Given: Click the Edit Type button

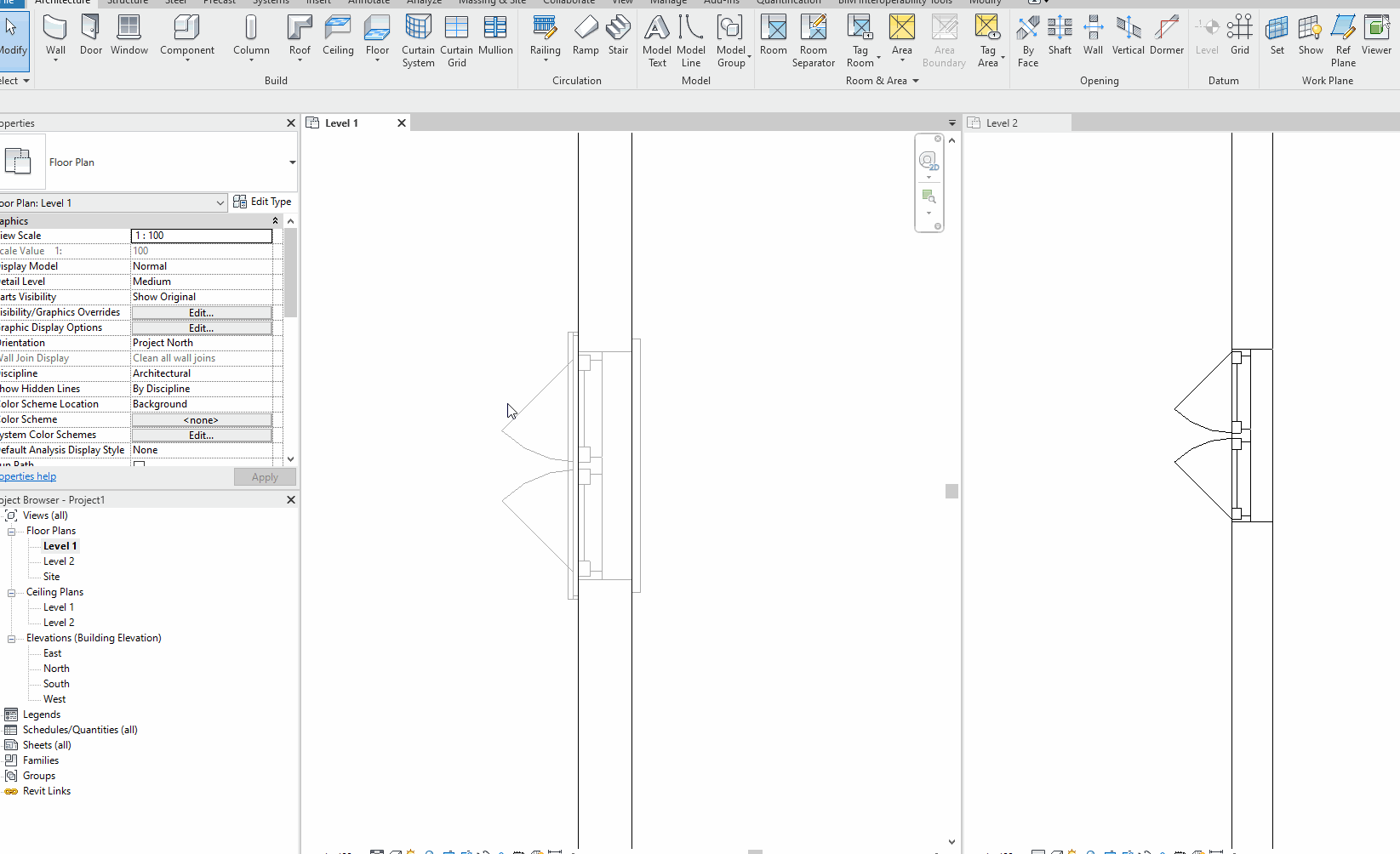Looking at the screenshot, I should click(263, 202).
